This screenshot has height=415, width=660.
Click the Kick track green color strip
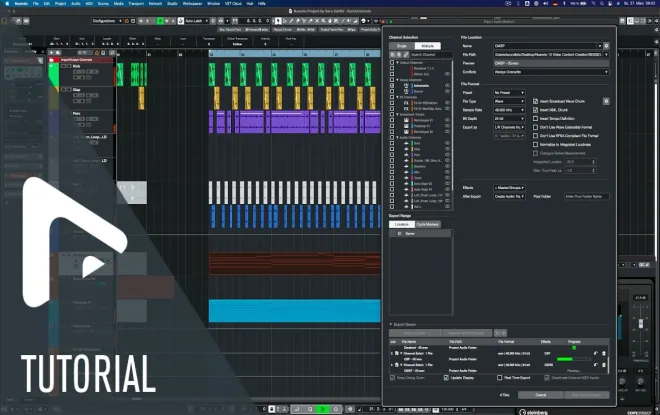point(53,75)
